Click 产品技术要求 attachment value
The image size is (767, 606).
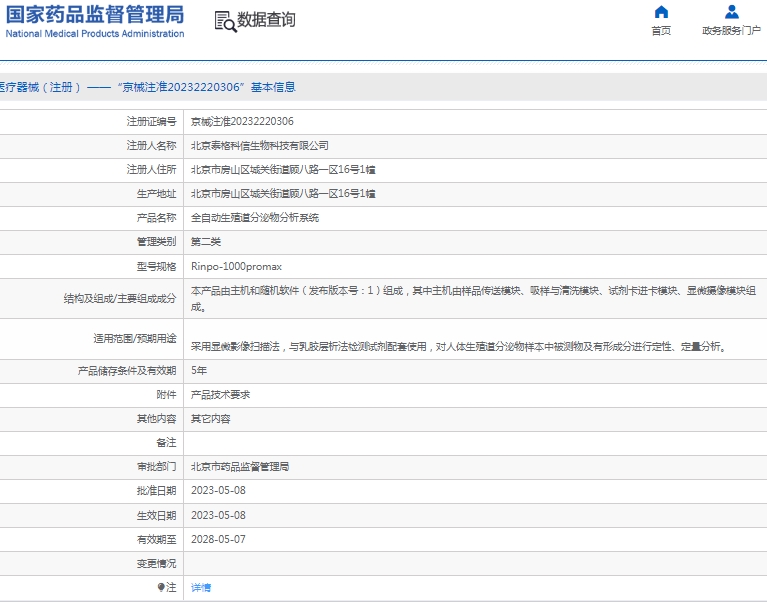[220, 395]
